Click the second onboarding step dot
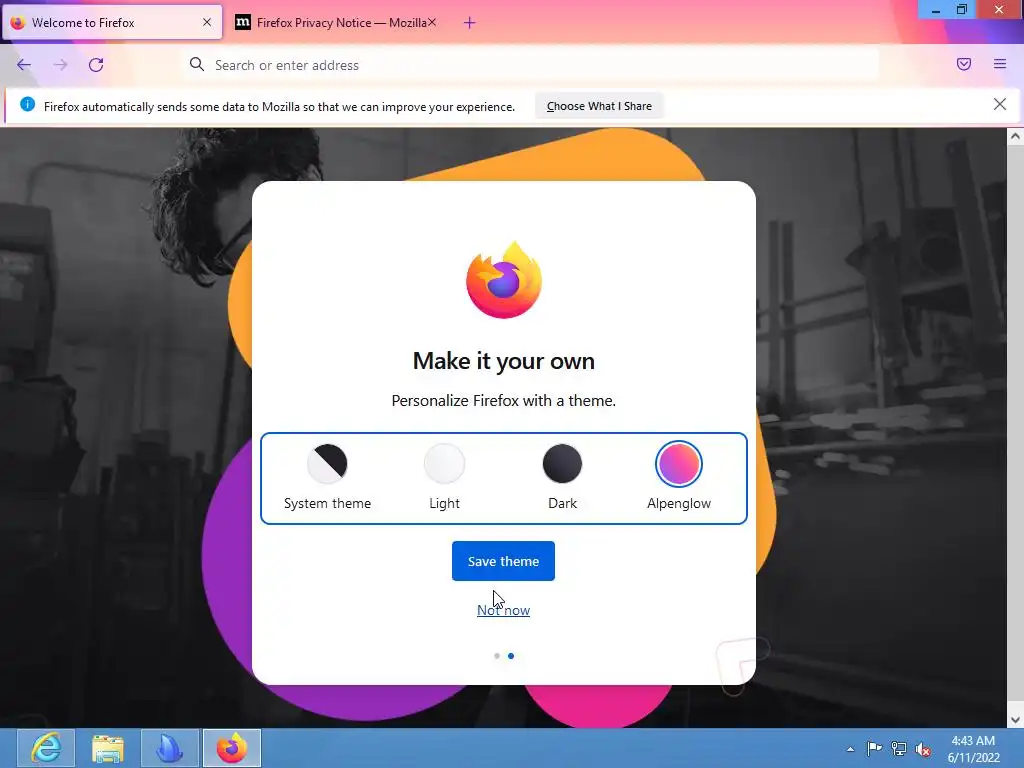 [511, 656]
